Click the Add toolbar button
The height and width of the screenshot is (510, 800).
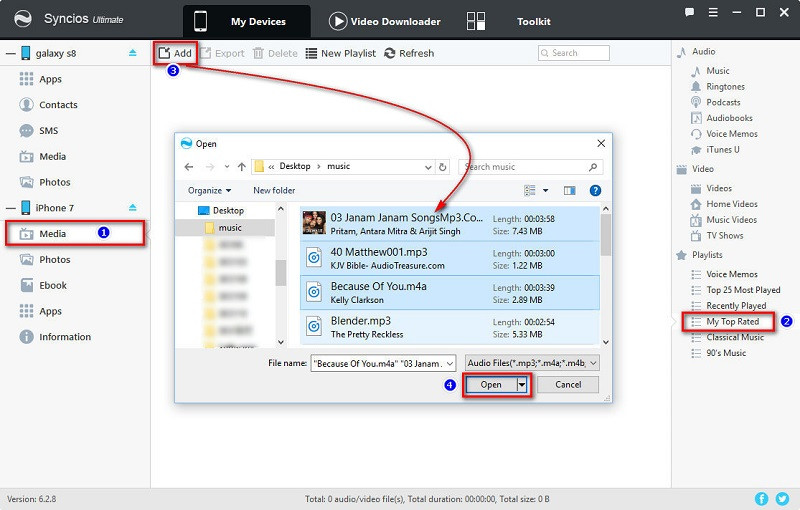coord(175,53)
